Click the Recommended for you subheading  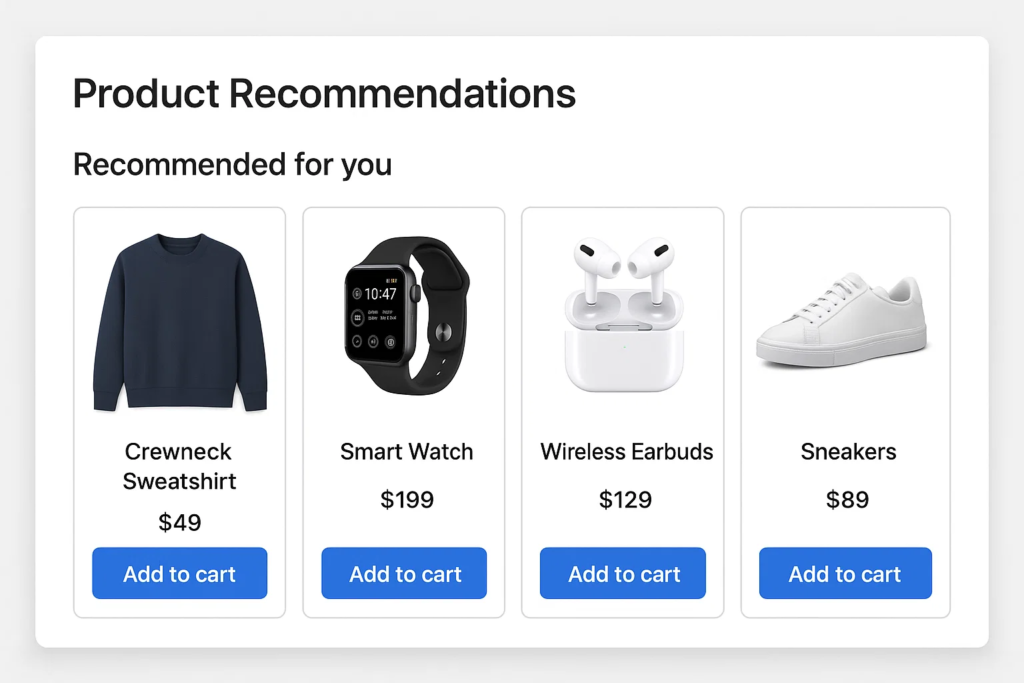tap(232, 164)
